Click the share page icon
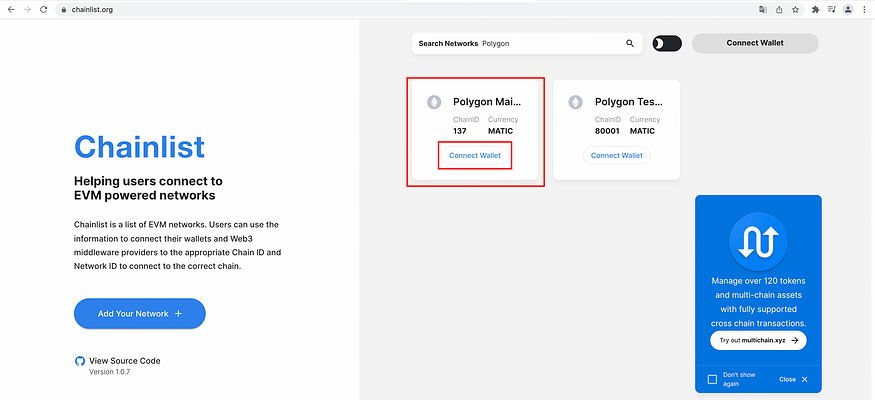The height and width of the screenshot is (400, 875). click(779, 9)
